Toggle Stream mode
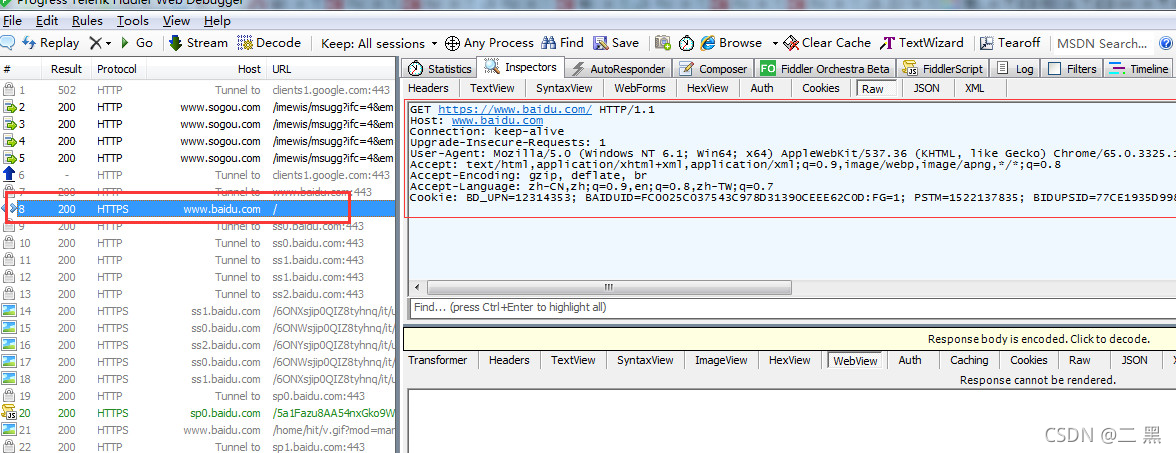 coord(198,43)
